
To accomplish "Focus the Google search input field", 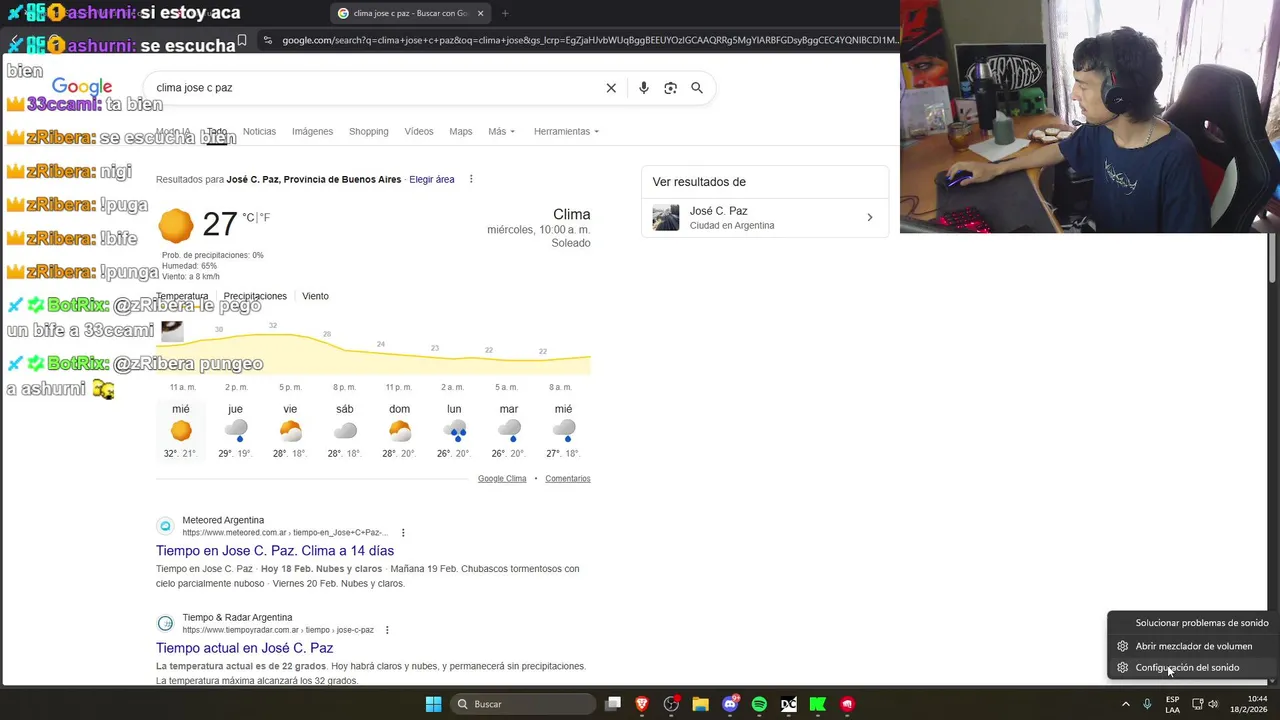I will (375, 88).
